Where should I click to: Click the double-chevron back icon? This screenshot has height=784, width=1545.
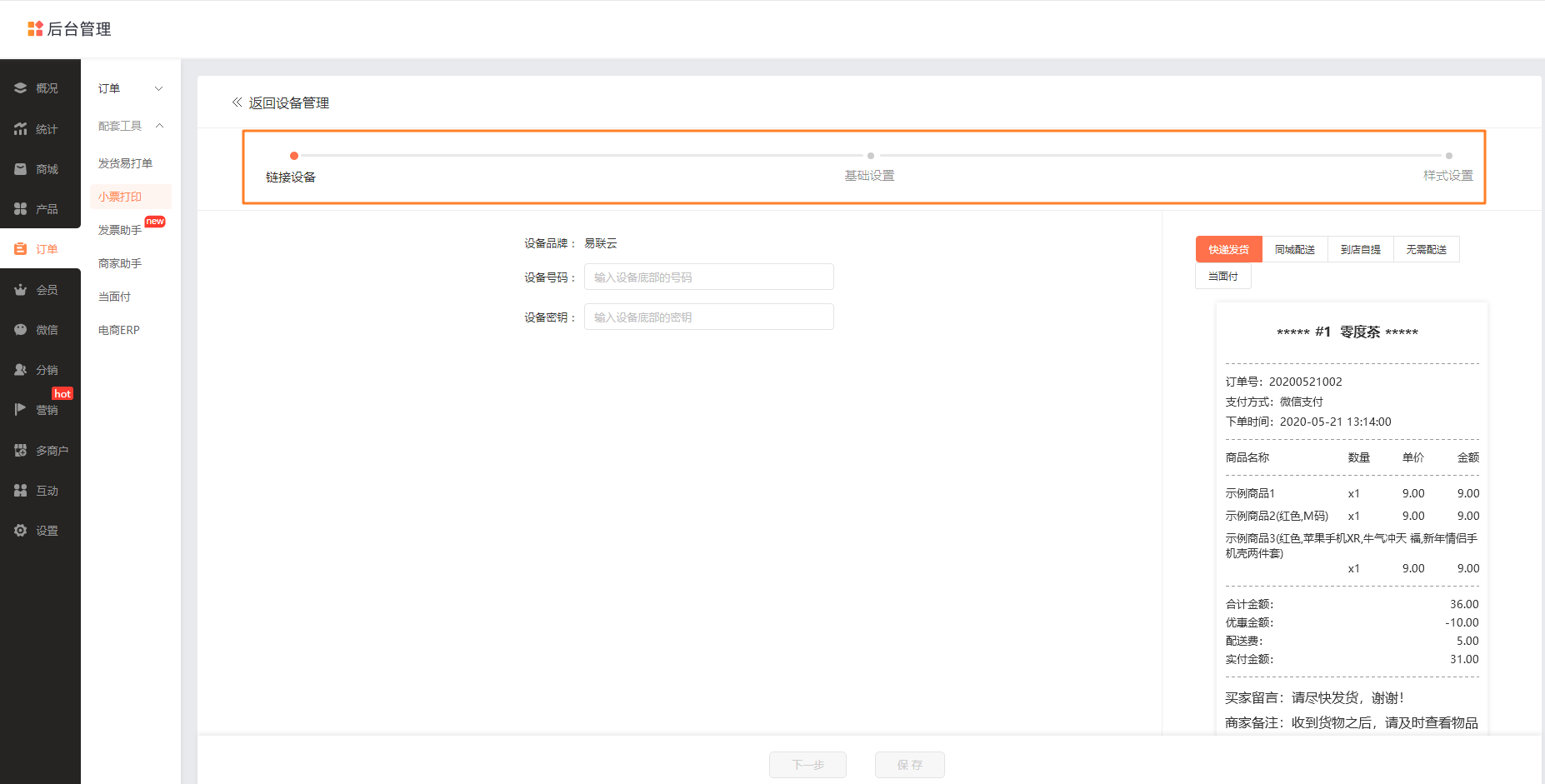(237, 102)
